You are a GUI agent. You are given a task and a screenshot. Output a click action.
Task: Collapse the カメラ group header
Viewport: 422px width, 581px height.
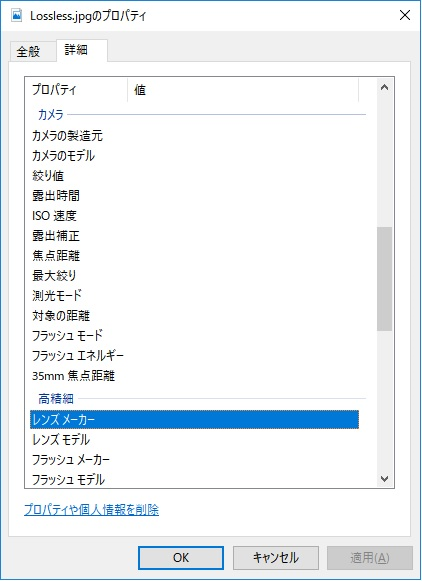click(51, 115)
